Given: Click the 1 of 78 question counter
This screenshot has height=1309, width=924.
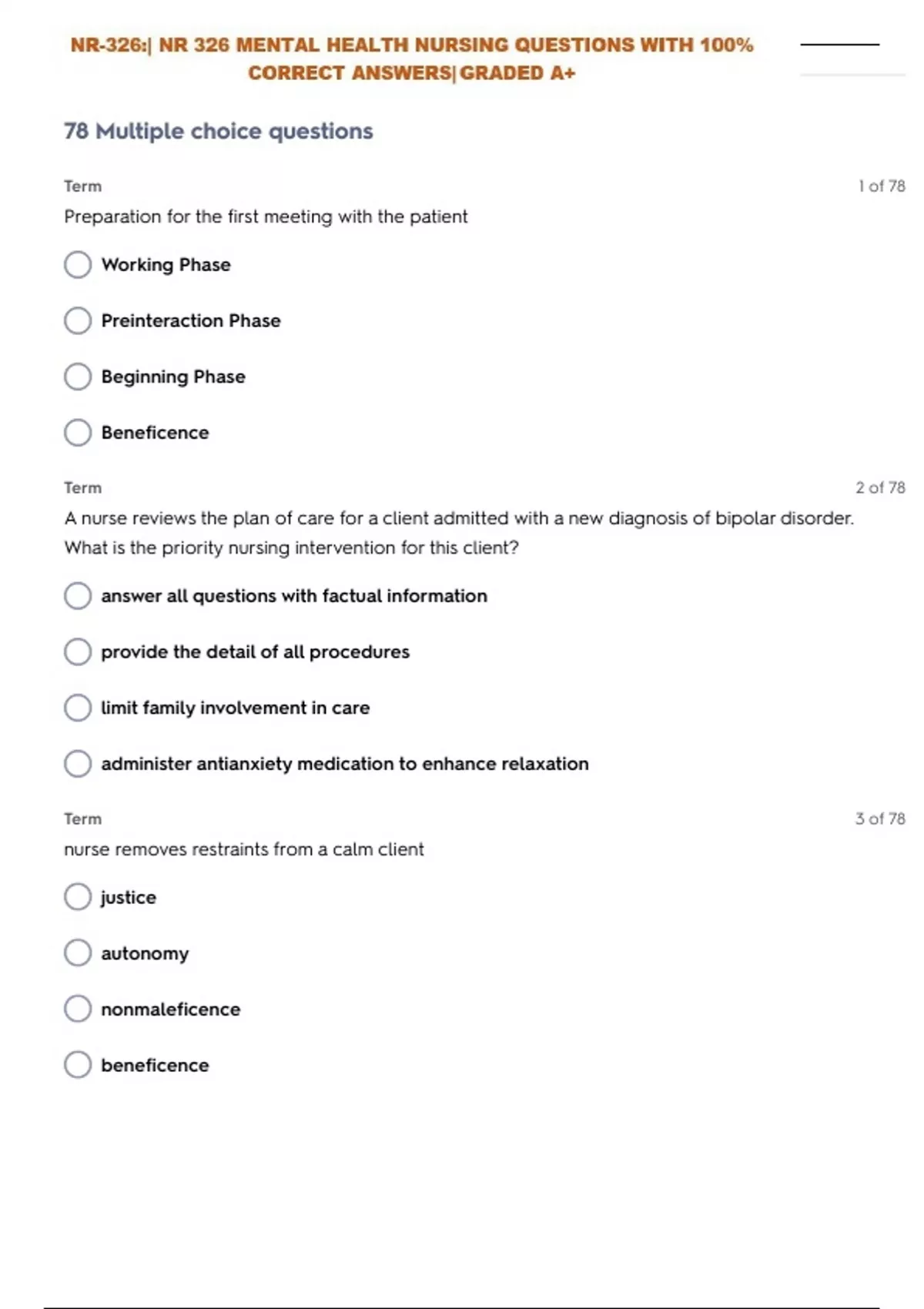Looking at the screenshot, I should click(882, 186).
